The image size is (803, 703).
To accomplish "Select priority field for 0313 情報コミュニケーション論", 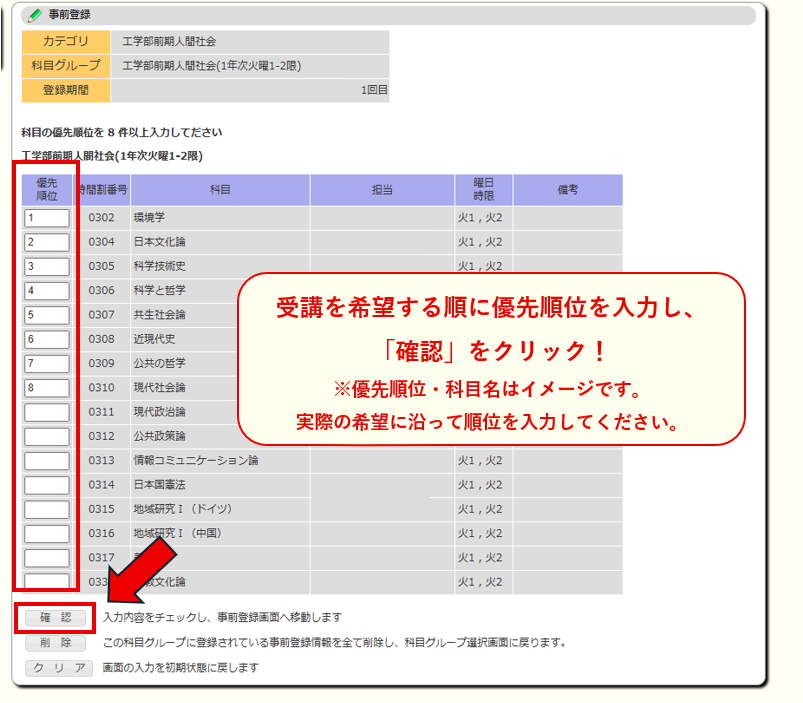I will (47, 461).
